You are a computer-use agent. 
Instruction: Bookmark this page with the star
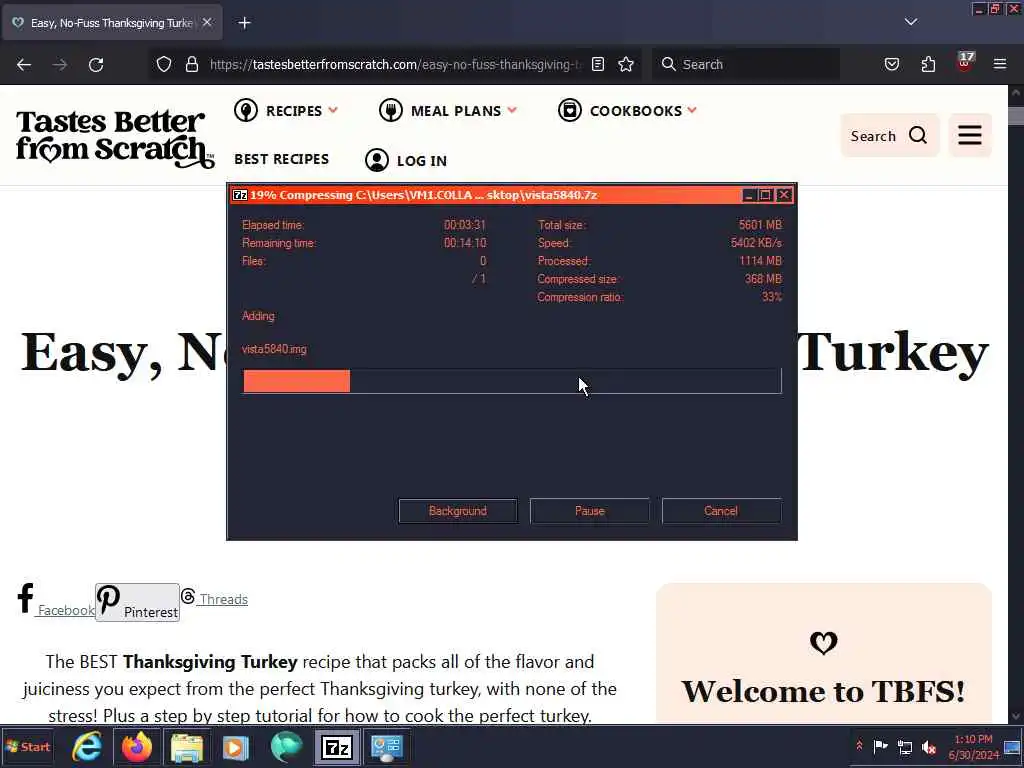coord(626,64)
